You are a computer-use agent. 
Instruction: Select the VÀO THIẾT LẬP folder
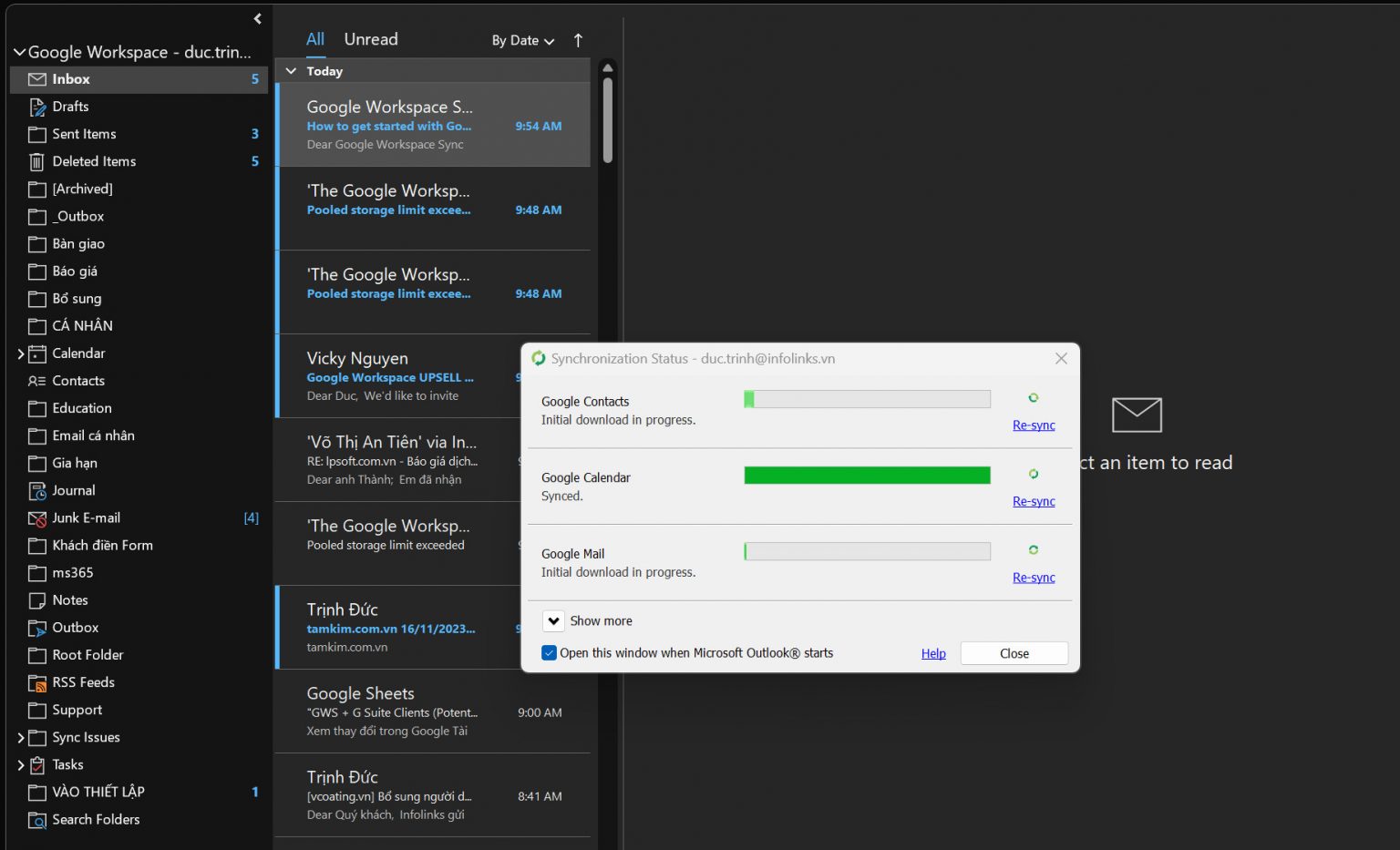(139, 793)
